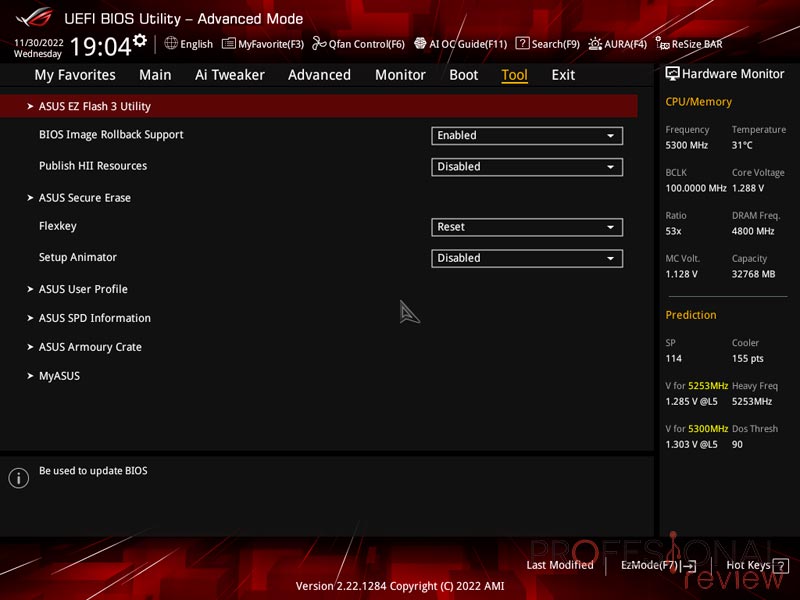Click the info icon beside help text

click(x=18, y=478)
